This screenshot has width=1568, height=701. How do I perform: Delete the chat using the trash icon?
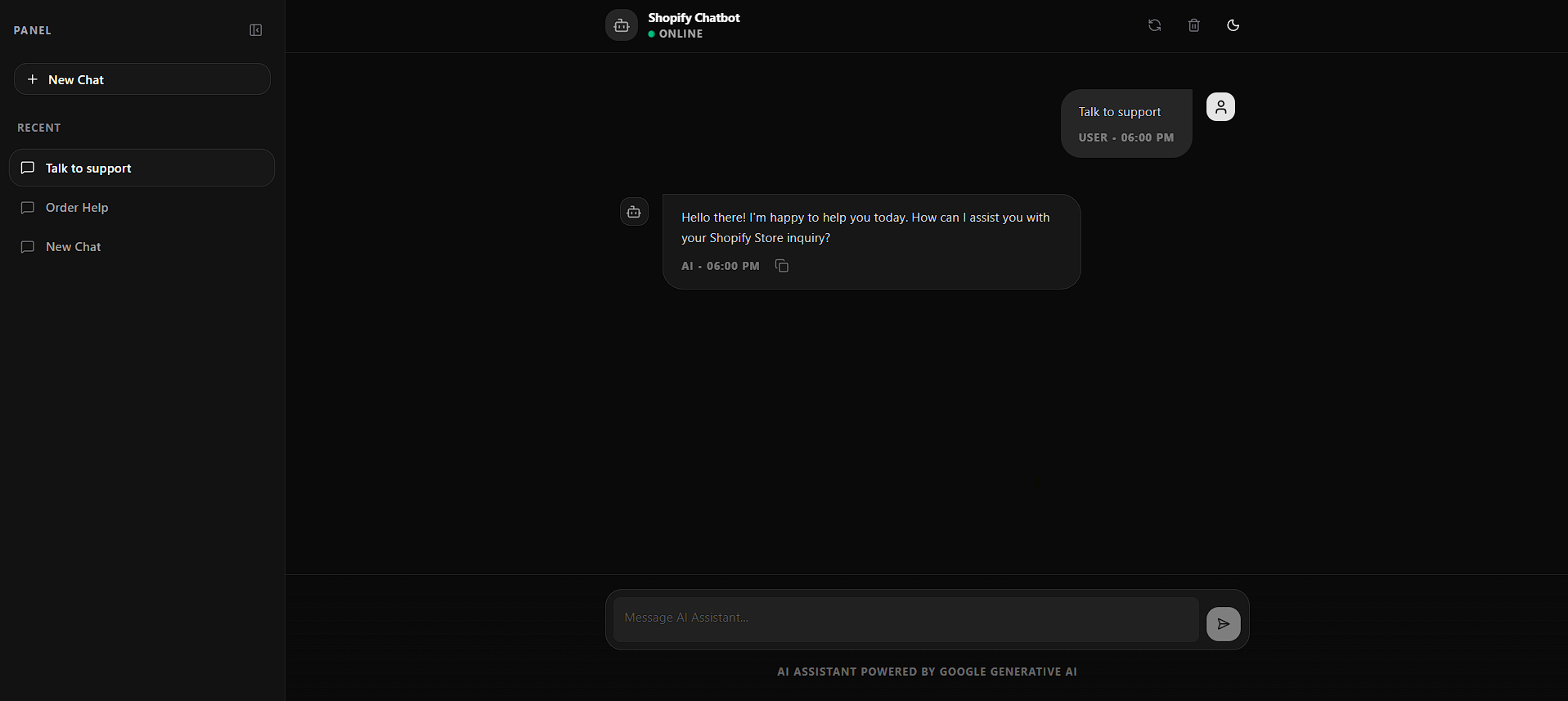coord(1193,25)
